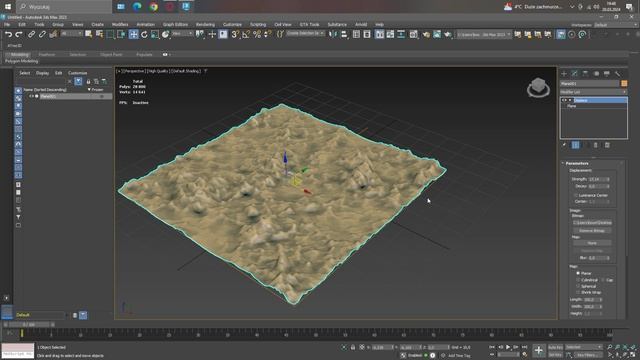Click the Select menu in Scene Explorer
This screenshot has height=360, width=640.
(x=24, y=73)
